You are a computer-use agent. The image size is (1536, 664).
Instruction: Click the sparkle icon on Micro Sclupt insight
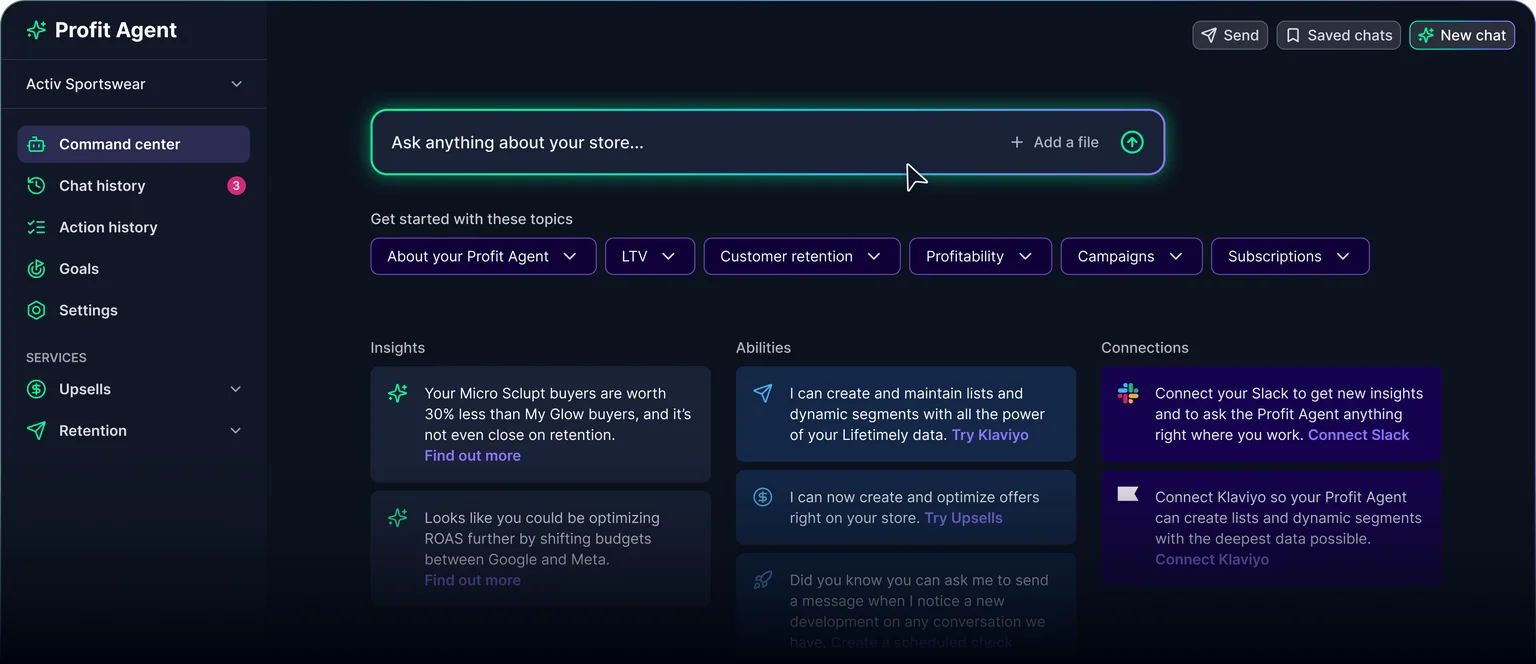[x=397, y=393]
